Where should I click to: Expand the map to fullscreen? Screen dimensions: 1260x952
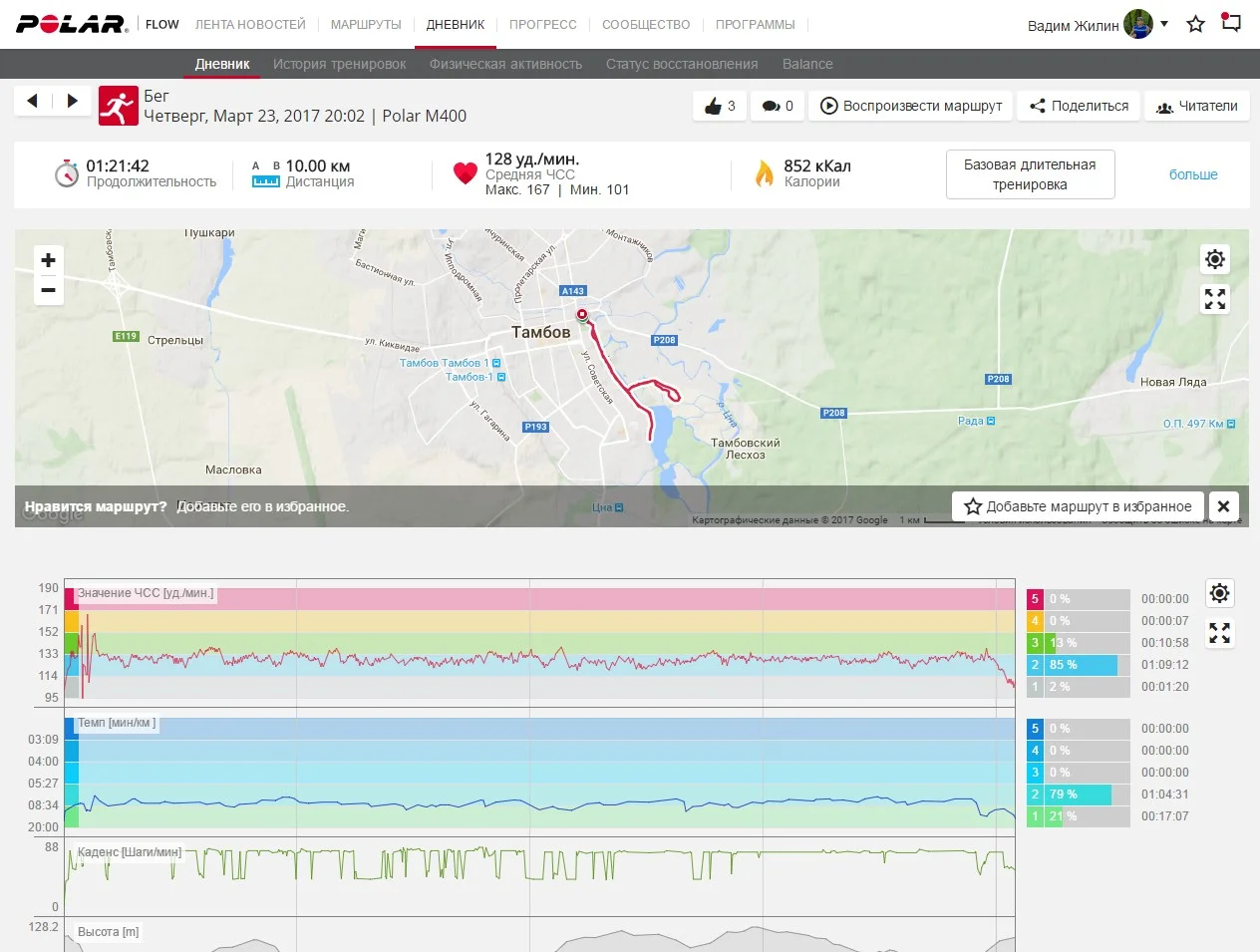coord(1214,299)
